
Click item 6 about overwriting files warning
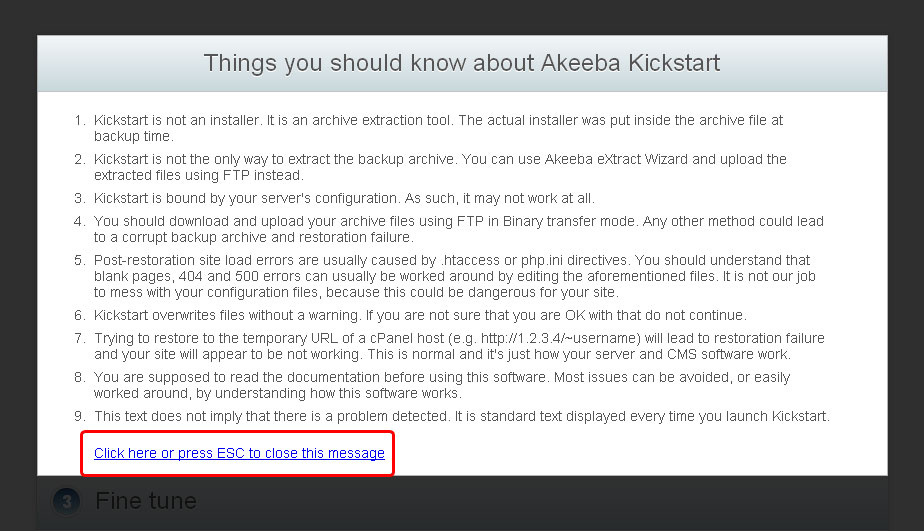click(420, 315)
